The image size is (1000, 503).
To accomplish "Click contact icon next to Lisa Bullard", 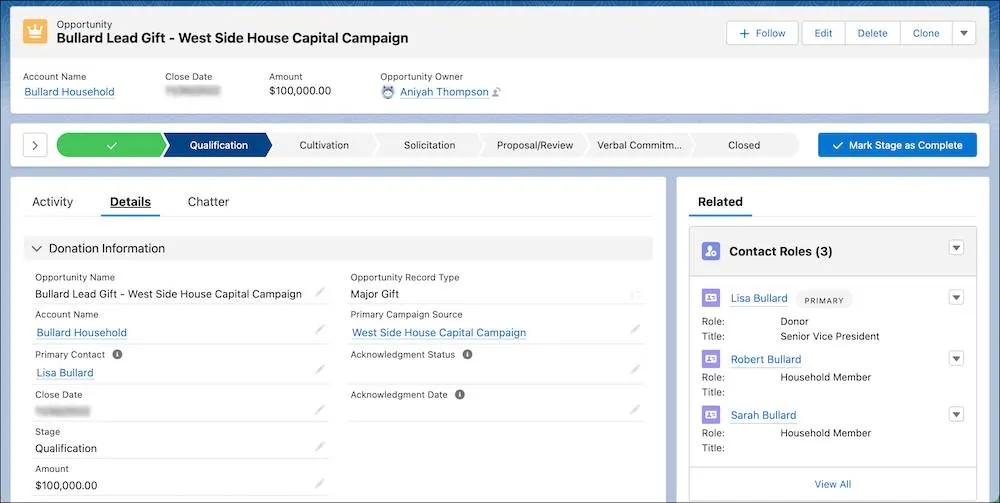I will click(x=710, y=298).
